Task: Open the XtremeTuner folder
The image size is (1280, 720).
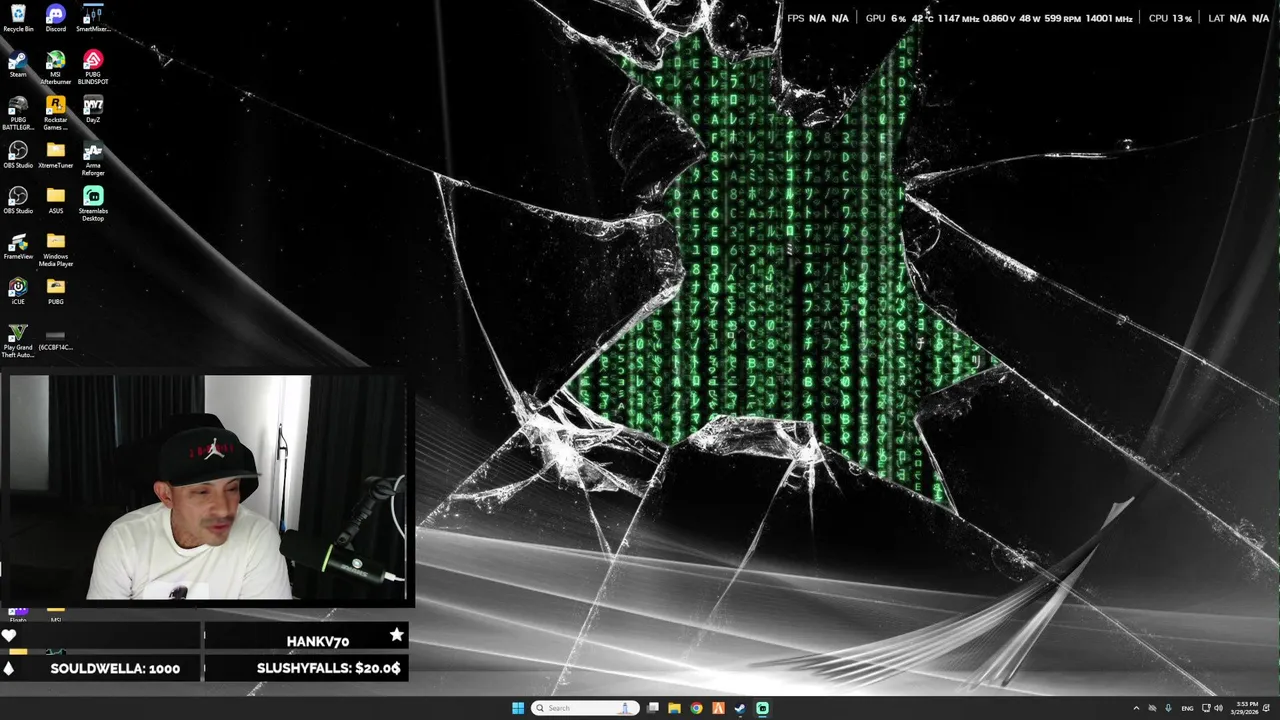Action: click(56, 155)
